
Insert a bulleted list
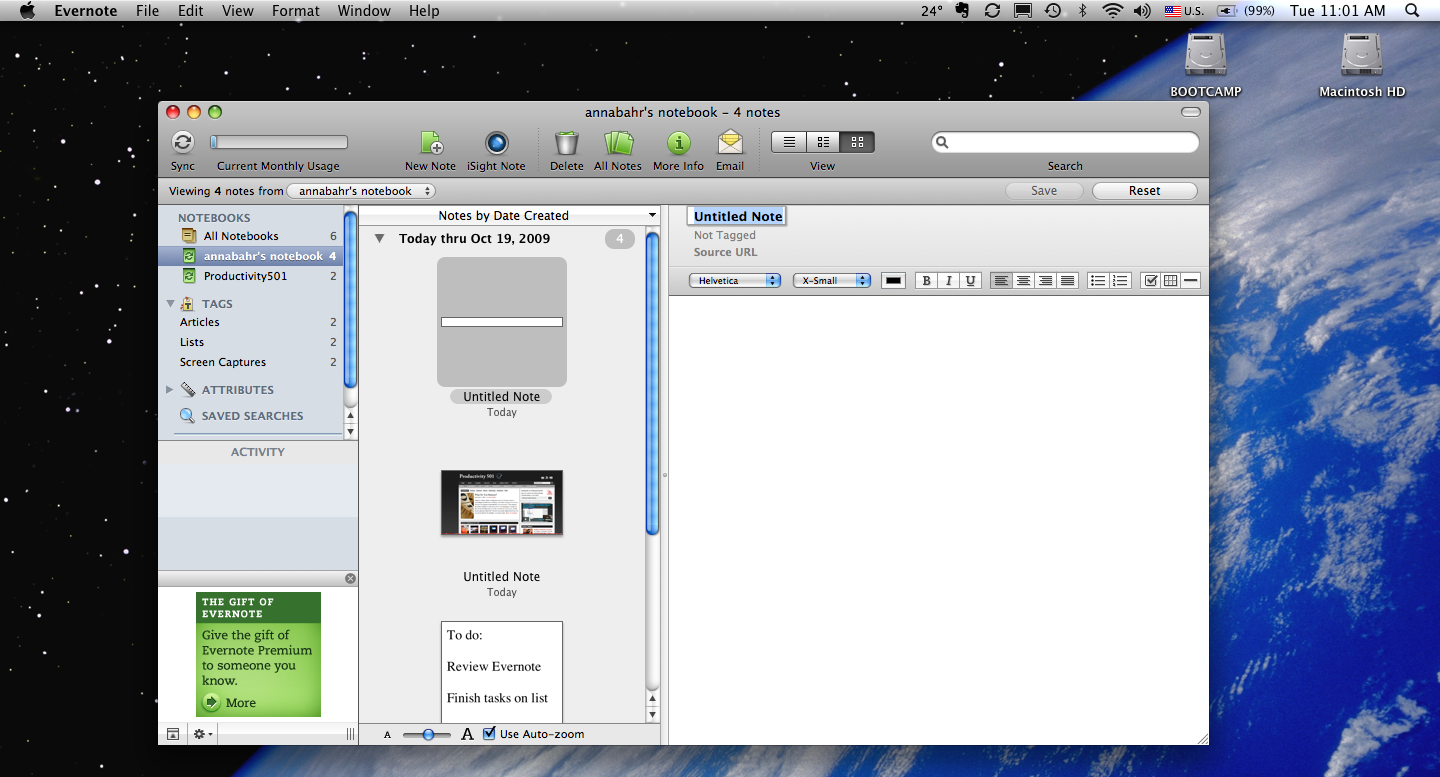pos(1098,281)
